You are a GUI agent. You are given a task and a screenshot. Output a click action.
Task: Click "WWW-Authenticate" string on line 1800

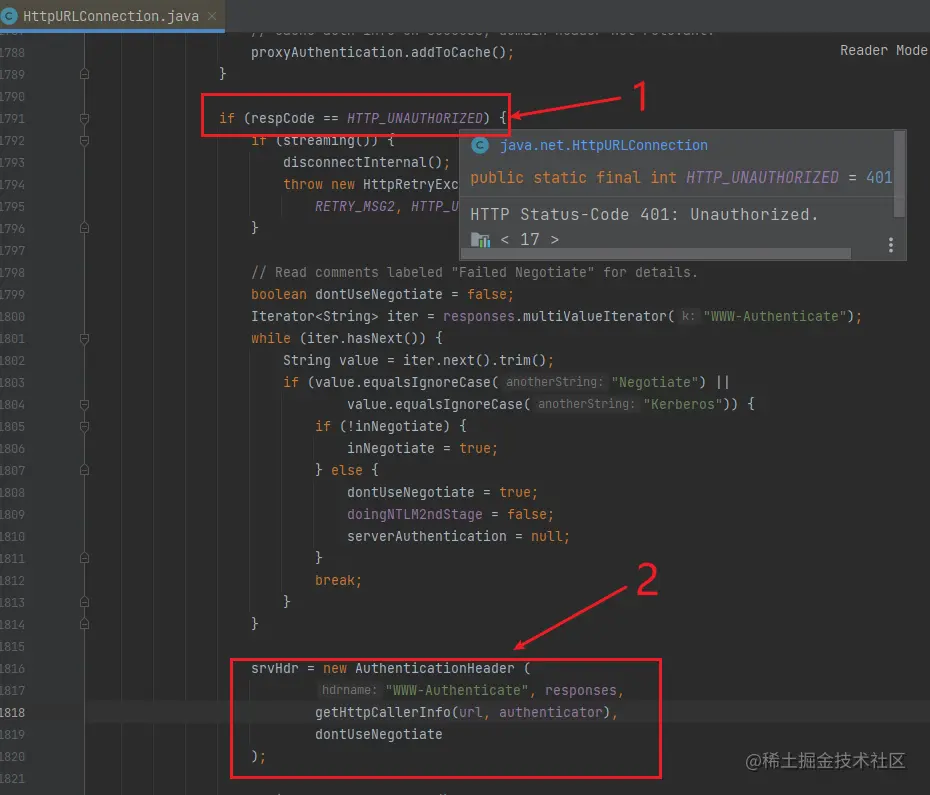775,316
